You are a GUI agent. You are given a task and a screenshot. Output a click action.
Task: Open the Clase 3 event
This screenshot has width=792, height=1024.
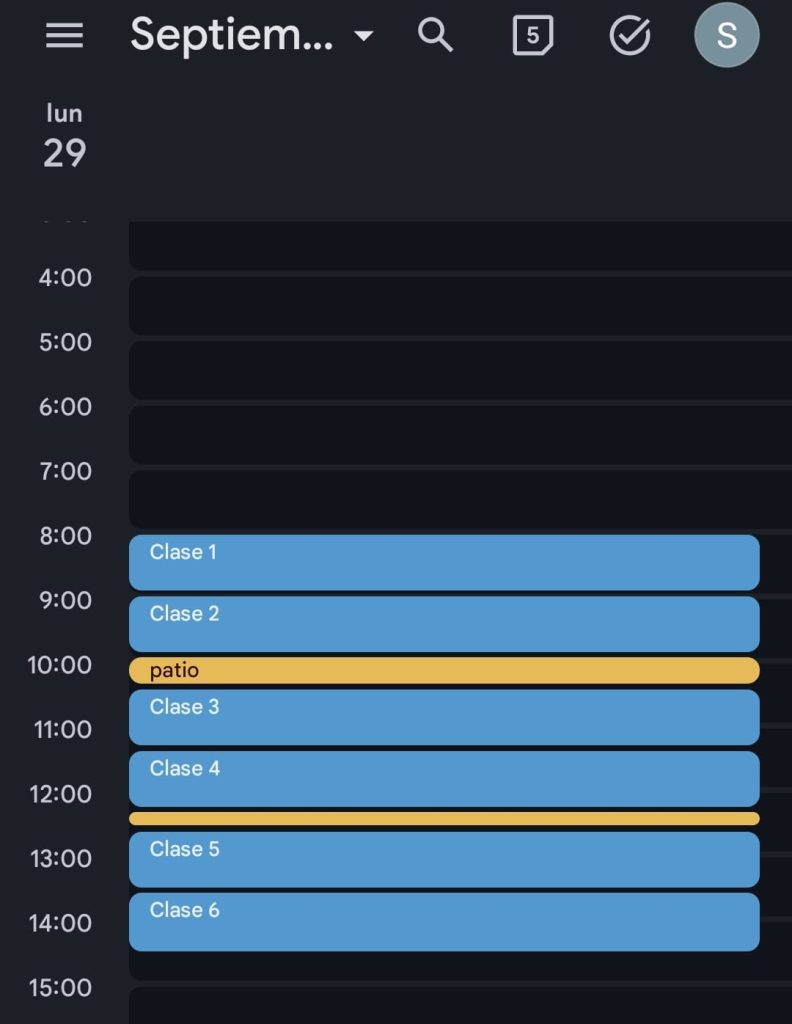click(444, 717)
